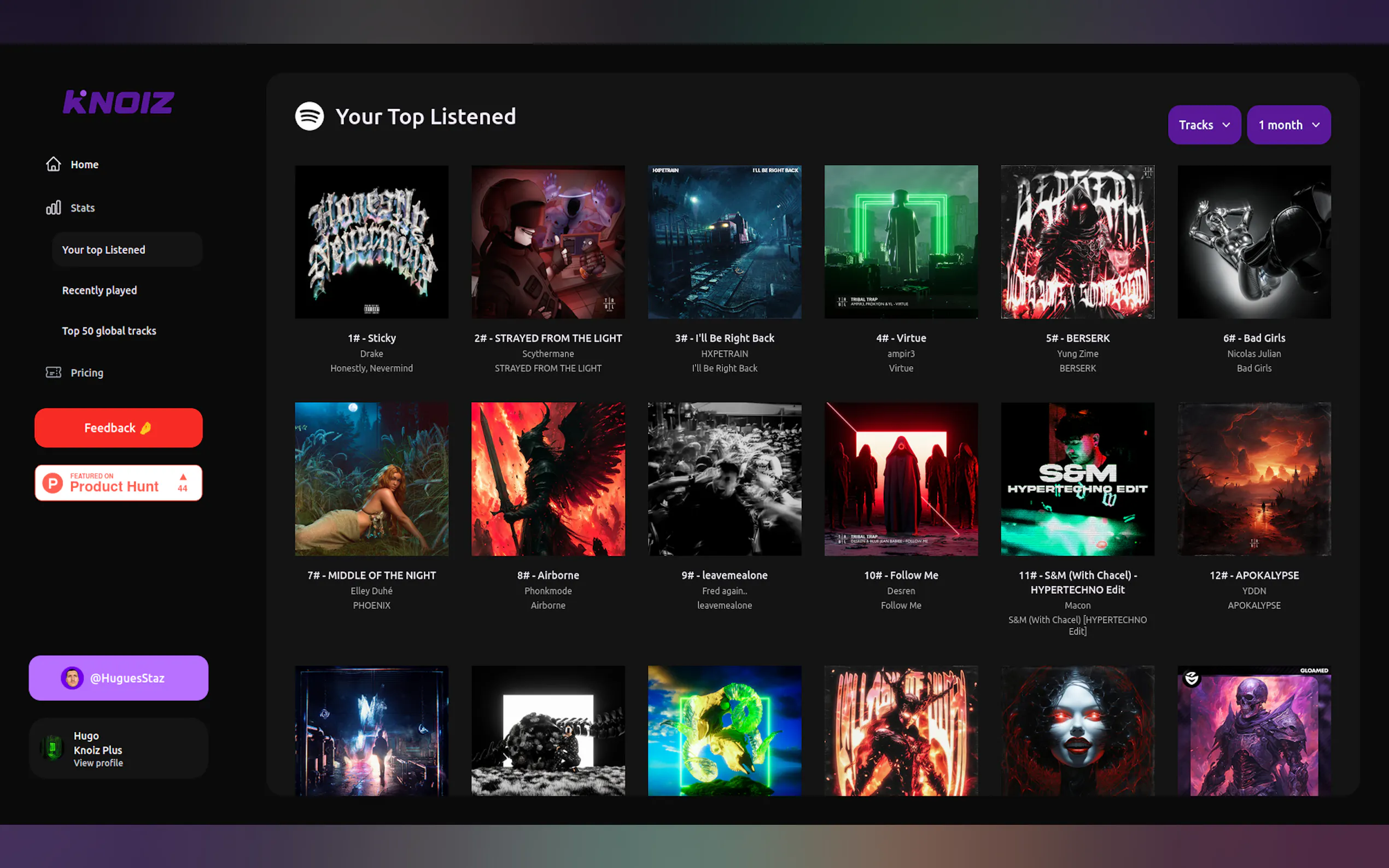The width and height of the screenshot is (1389, 868).
Task: Open the STRAYED FROM THE LIGHT cover
Action: [548, 242]
